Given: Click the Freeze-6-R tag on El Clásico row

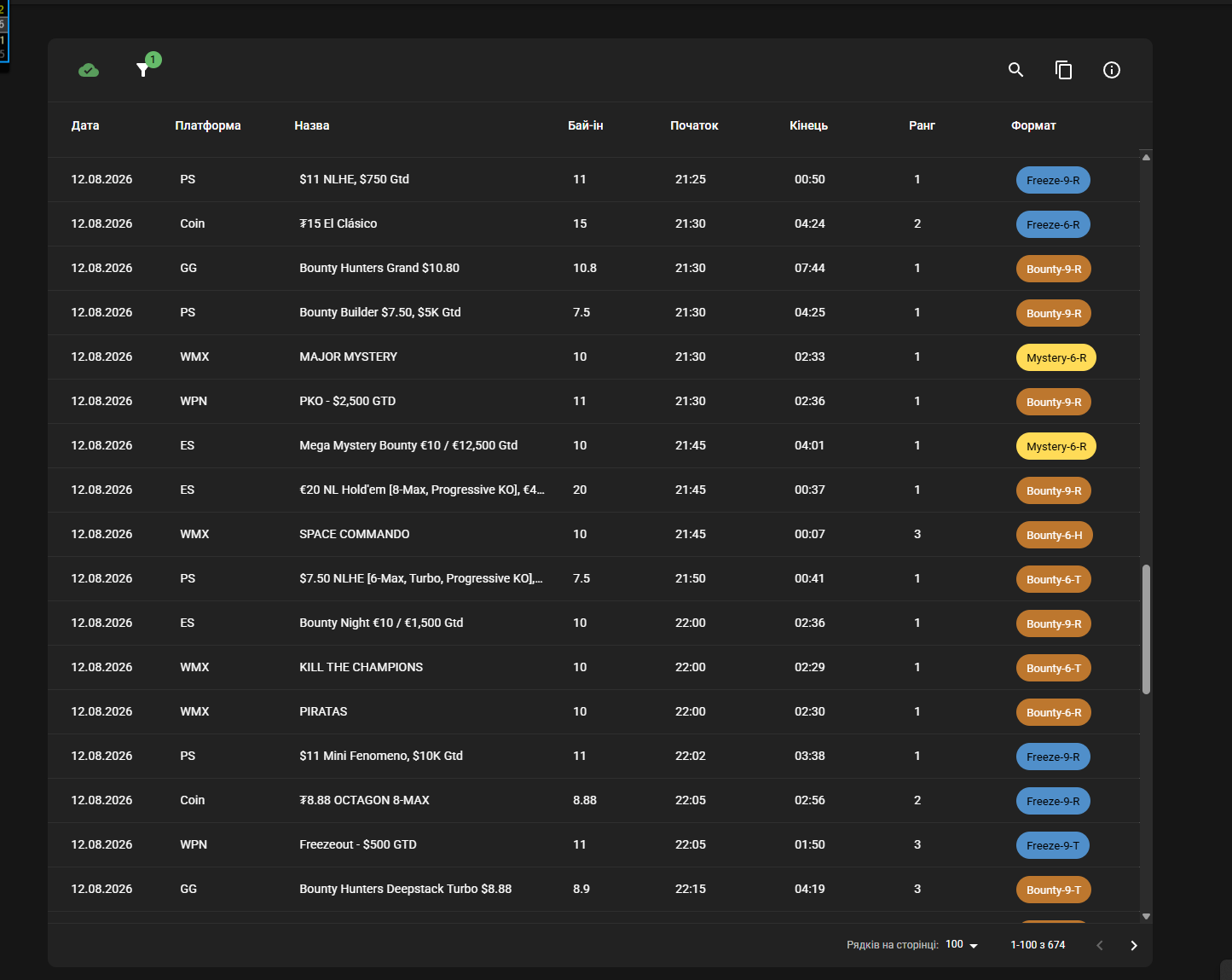Looking at the screenshot, I should point(1053,224).
